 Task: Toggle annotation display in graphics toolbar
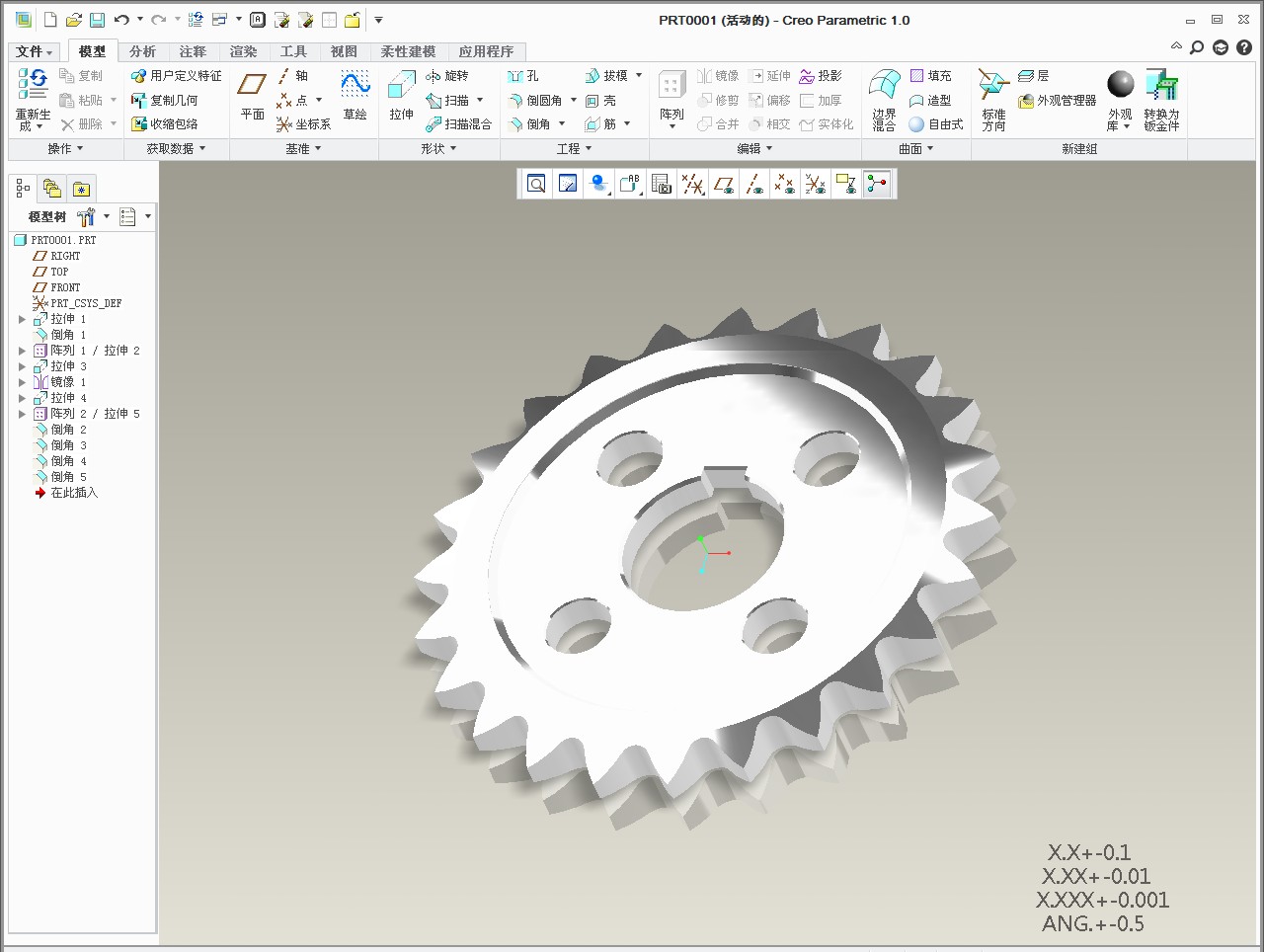point(846,184)
